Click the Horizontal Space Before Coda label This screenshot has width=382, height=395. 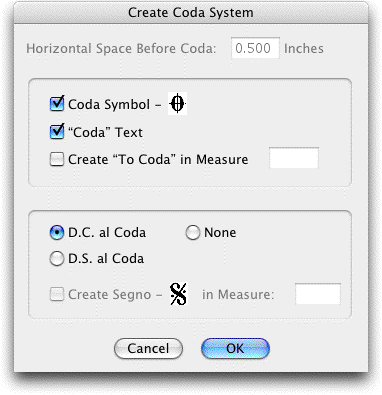pos(121,49)
